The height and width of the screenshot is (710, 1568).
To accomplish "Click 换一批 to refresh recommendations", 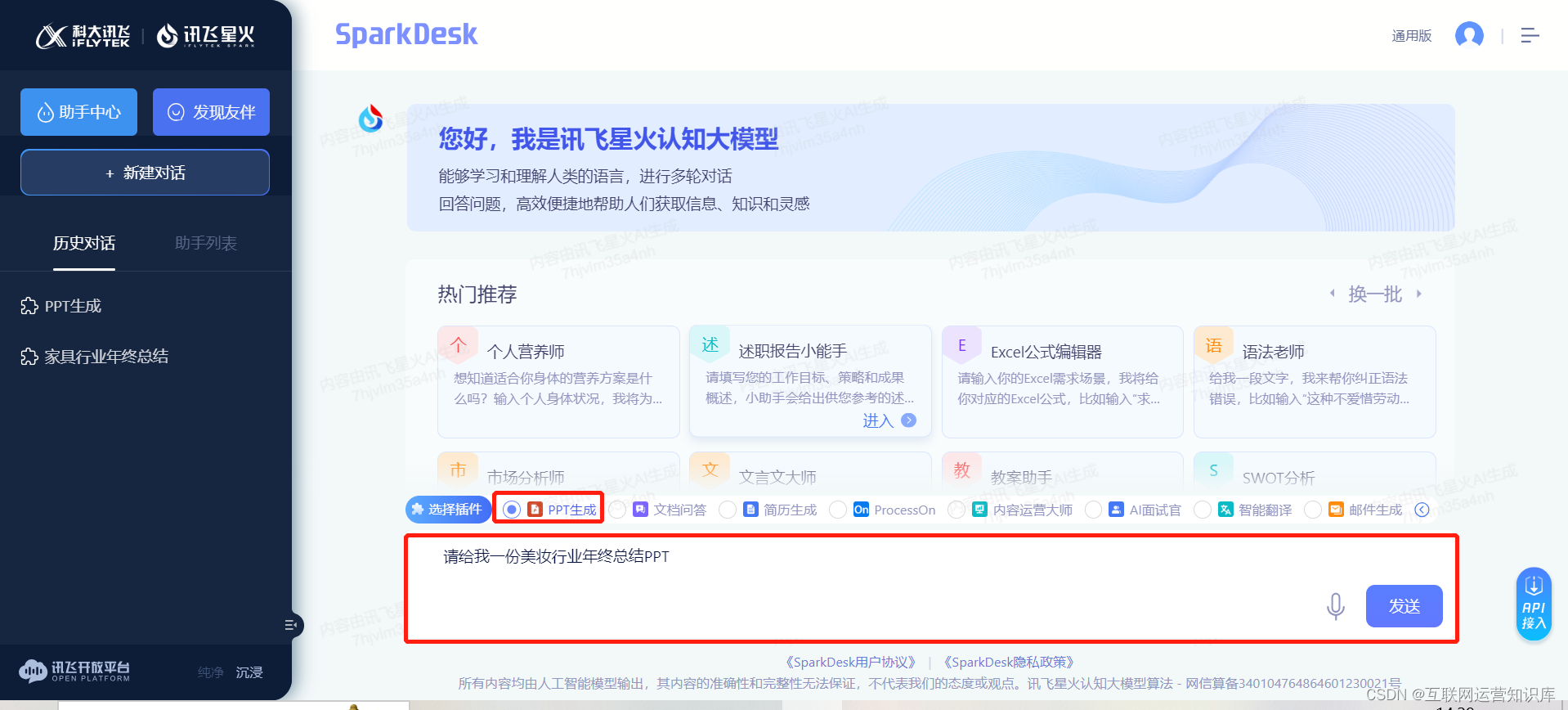I will click(x=1375, y=294).
